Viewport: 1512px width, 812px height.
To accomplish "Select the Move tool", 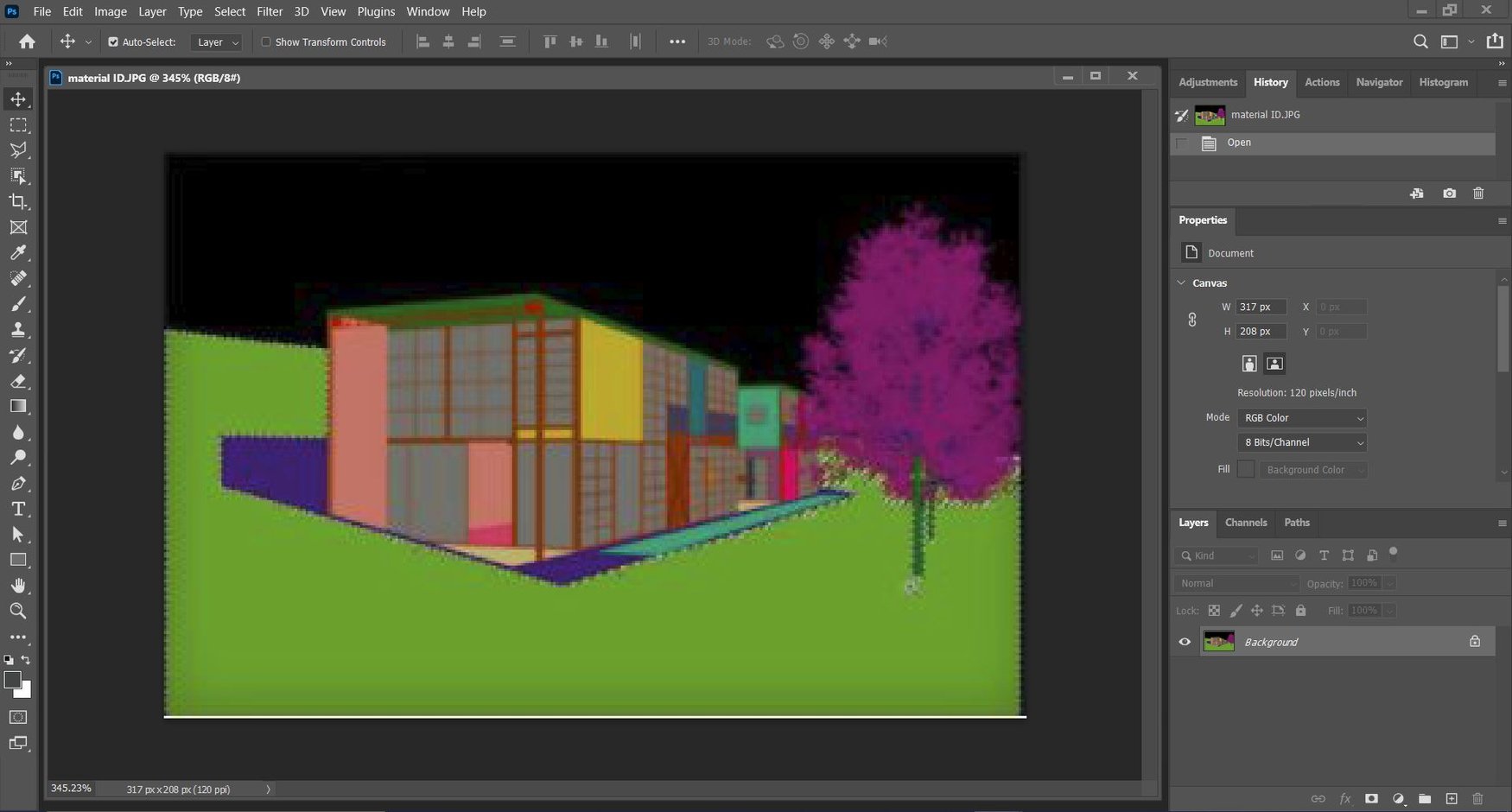I will 19,98.
